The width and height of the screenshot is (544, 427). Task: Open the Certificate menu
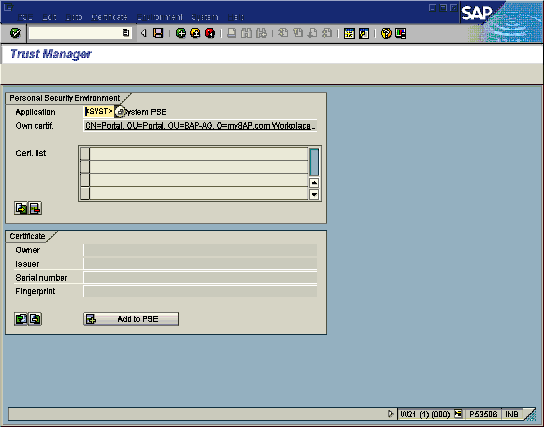tap(109, 17)
